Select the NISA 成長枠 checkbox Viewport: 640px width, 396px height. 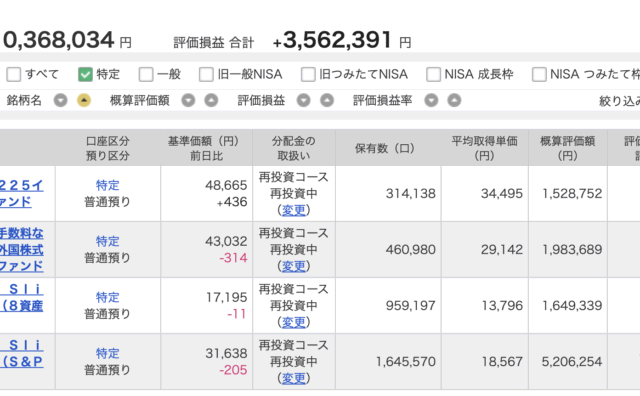[x=433, y=74]
